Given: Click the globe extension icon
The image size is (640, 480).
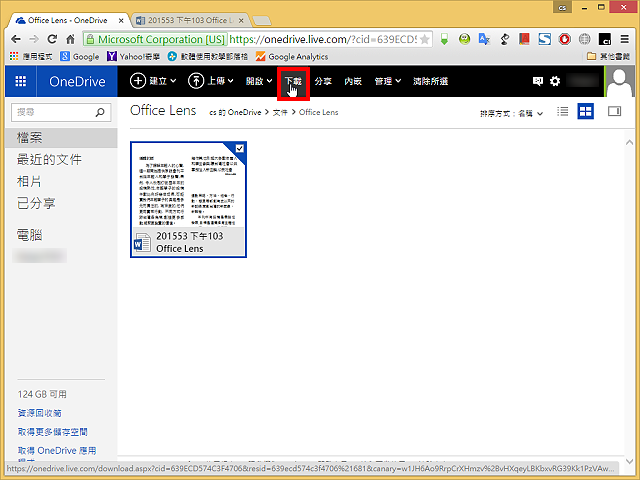Looking at the screenshot, I should coord(584,39).
